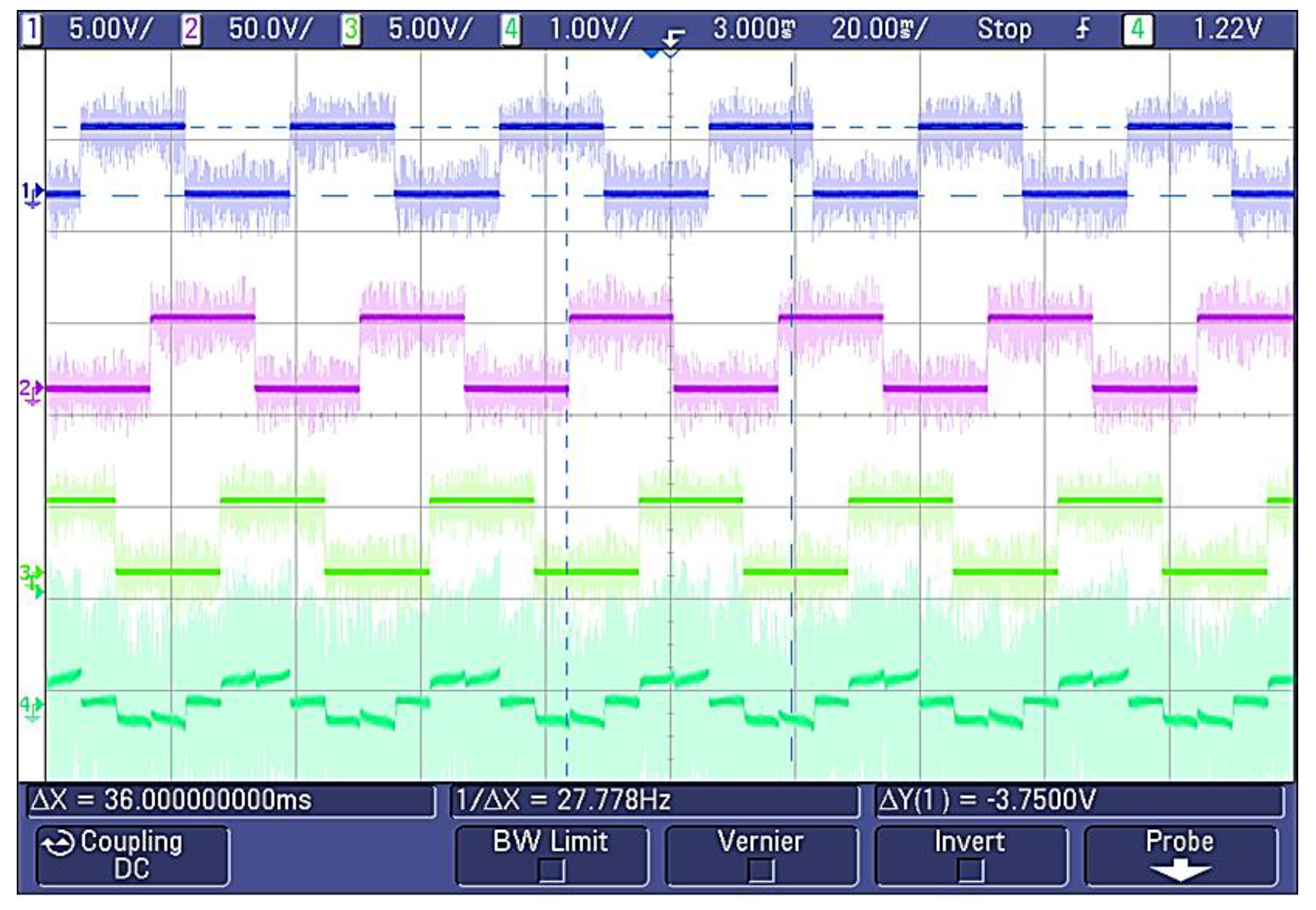Screen dimensions: 1316x910
Task: Click channel 1 ground level marker
Action: [31, 195]
